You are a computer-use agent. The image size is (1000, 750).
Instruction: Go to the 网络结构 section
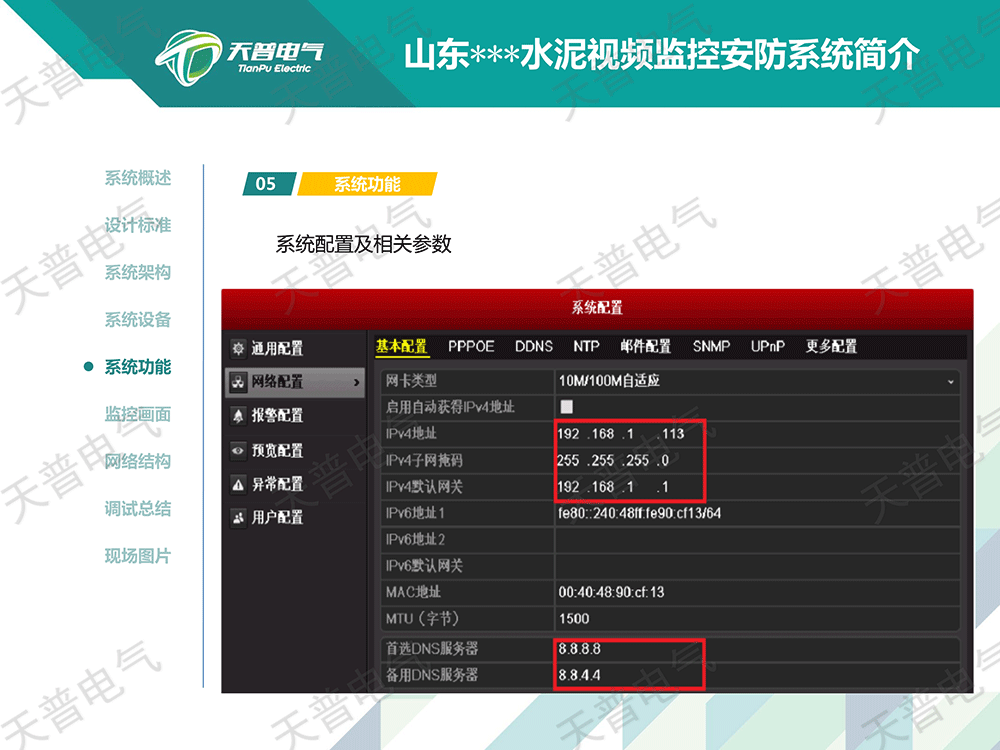pyautogui.click(x=138, y=462)
